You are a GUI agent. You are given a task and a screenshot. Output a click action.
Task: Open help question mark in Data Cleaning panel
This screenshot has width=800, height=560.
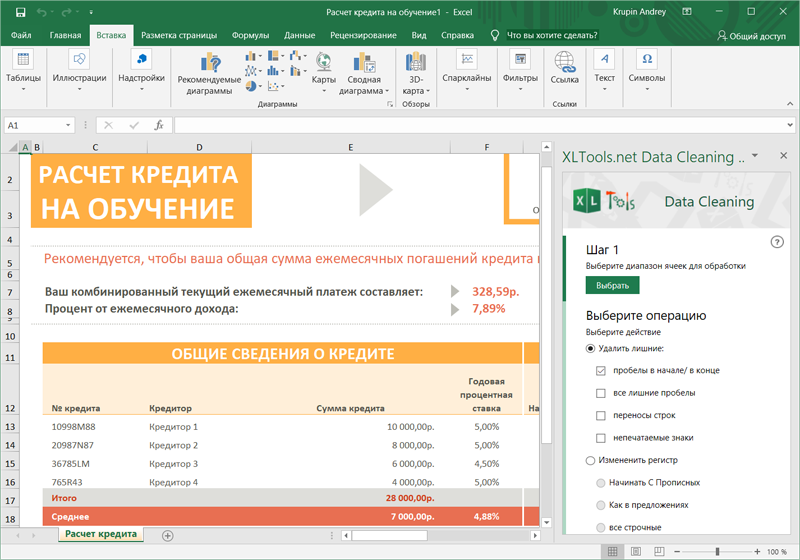pyautogui.click(x=777, y=242)
